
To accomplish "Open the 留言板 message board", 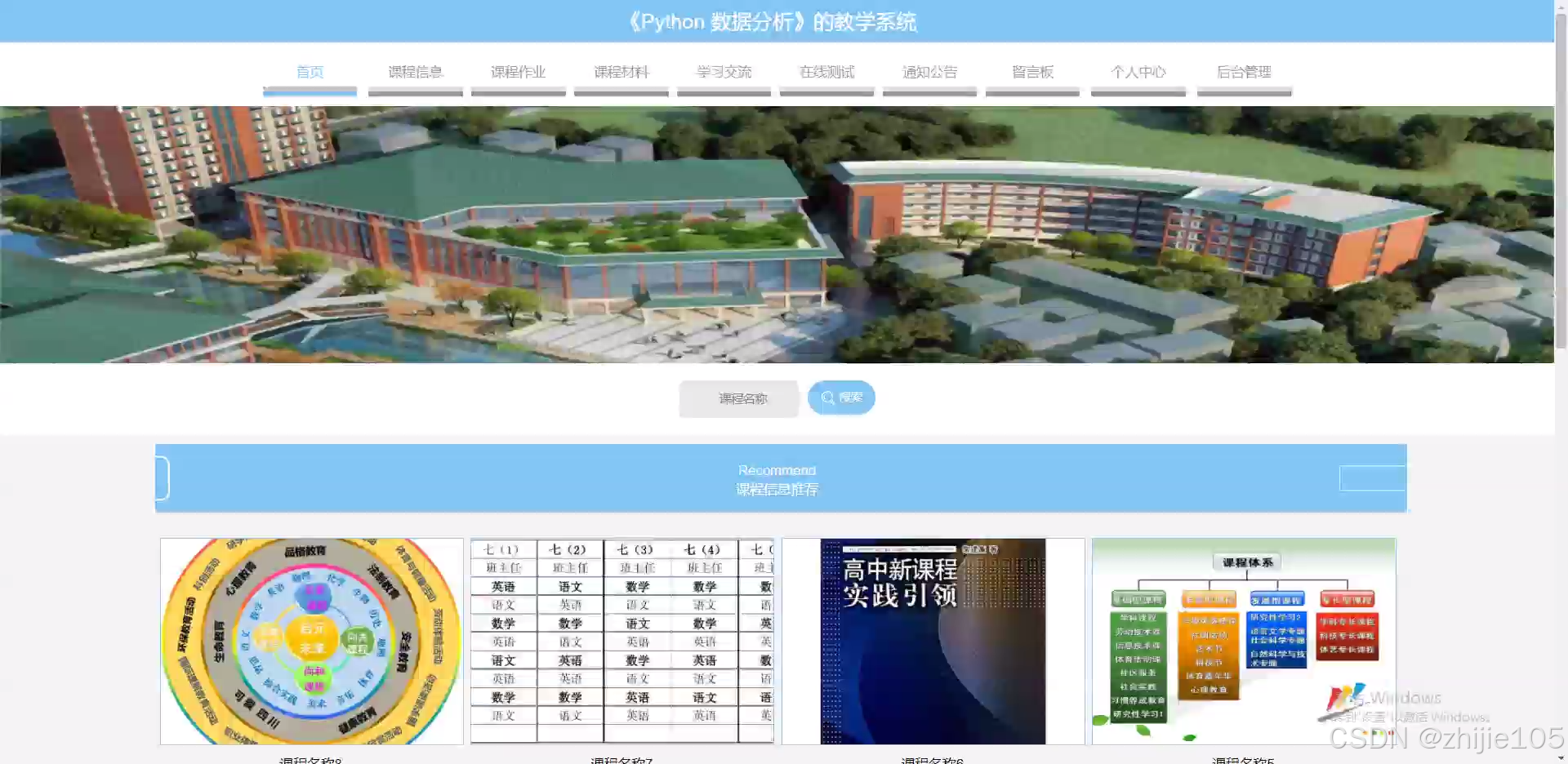I will (1032, 72).
